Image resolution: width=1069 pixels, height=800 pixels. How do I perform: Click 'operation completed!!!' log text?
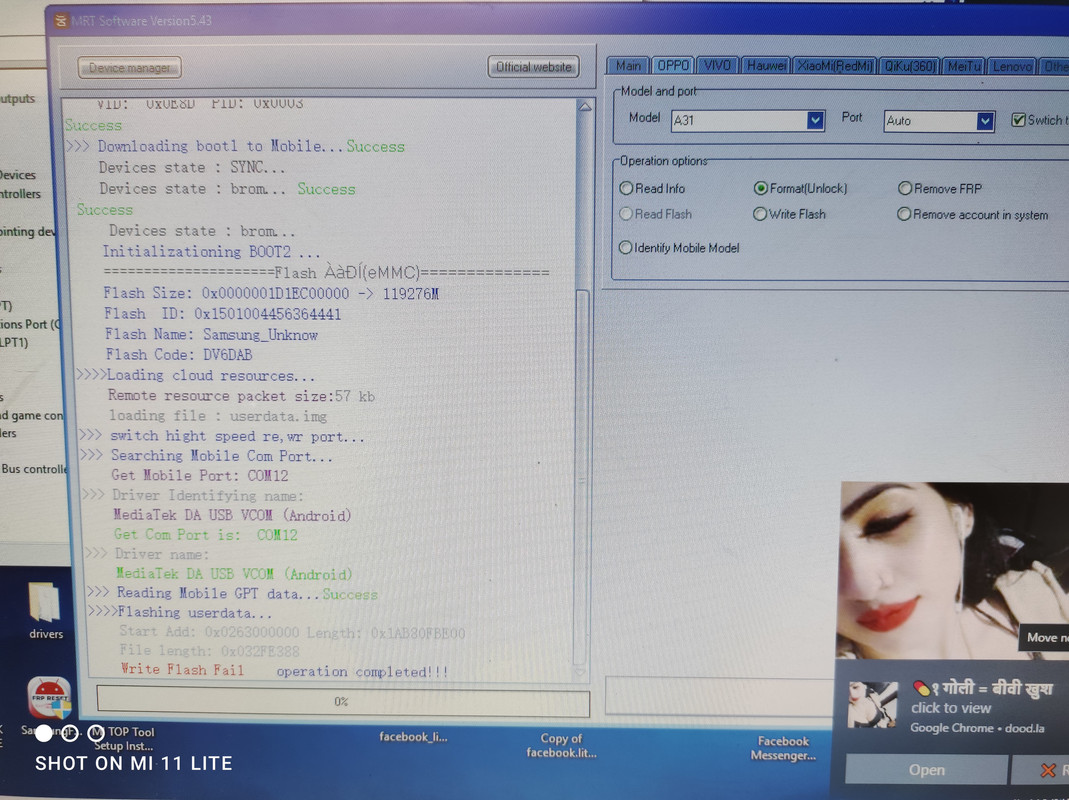click(x=362, y=672)
